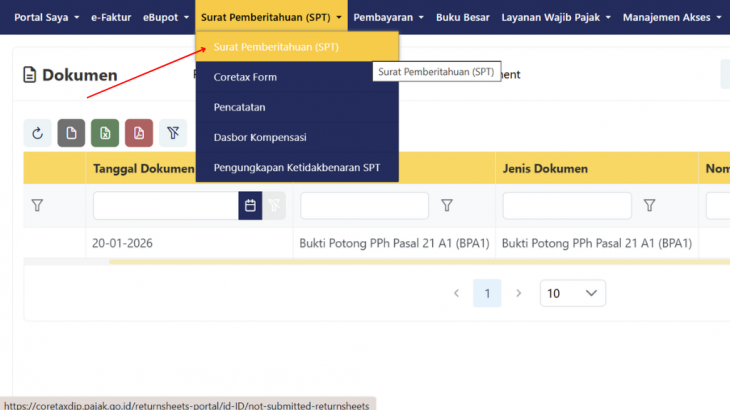Click the filter icon beside the Jenis Dokumen input
Image resolution: width=730 pixels, height=410 pixels.
(649, 206)
